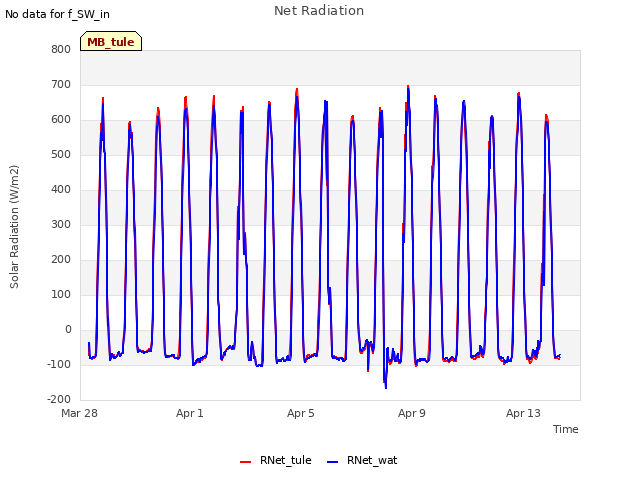This screenshot has height=480, width=640.
Task: Click the 500 y-axis tick label
Action: (61, 155)
